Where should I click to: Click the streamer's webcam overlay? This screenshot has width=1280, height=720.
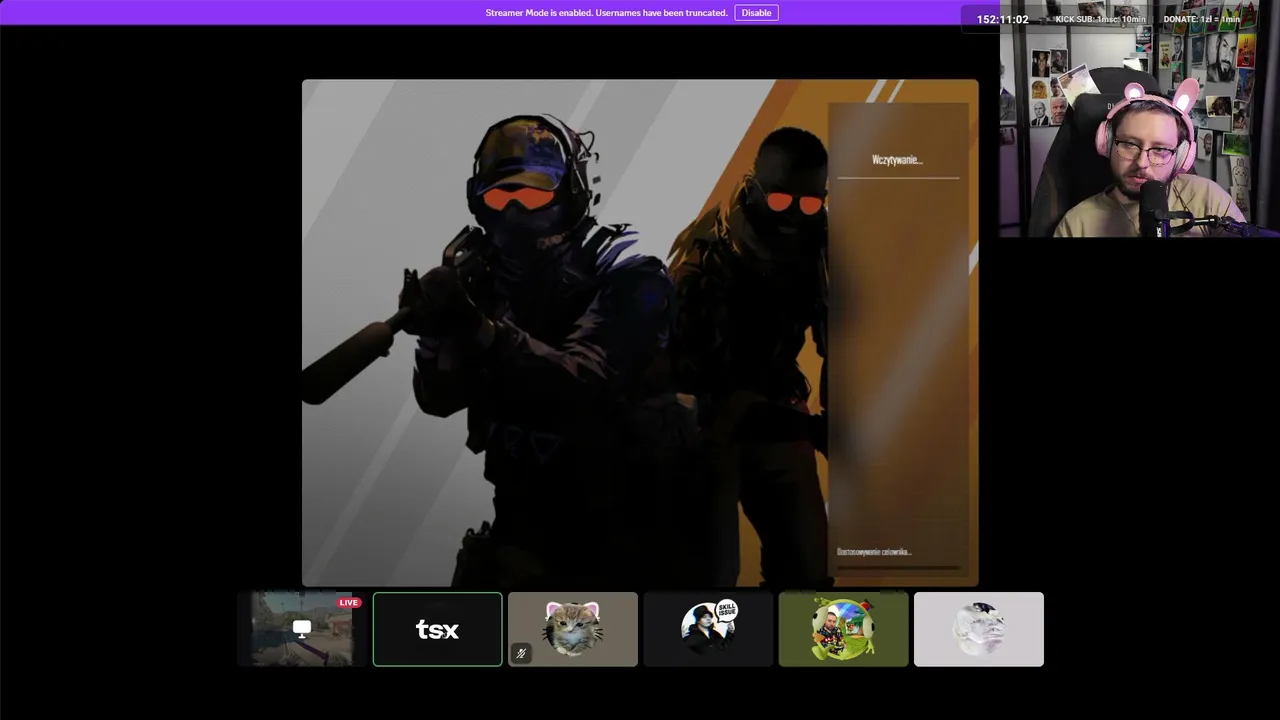coord(1140,119)
